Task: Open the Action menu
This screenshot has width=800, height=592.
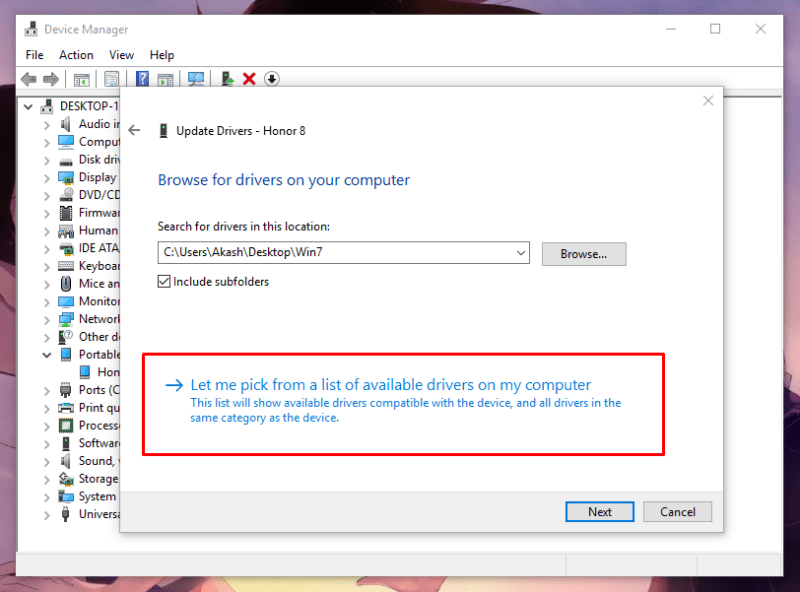Action: 76,55
